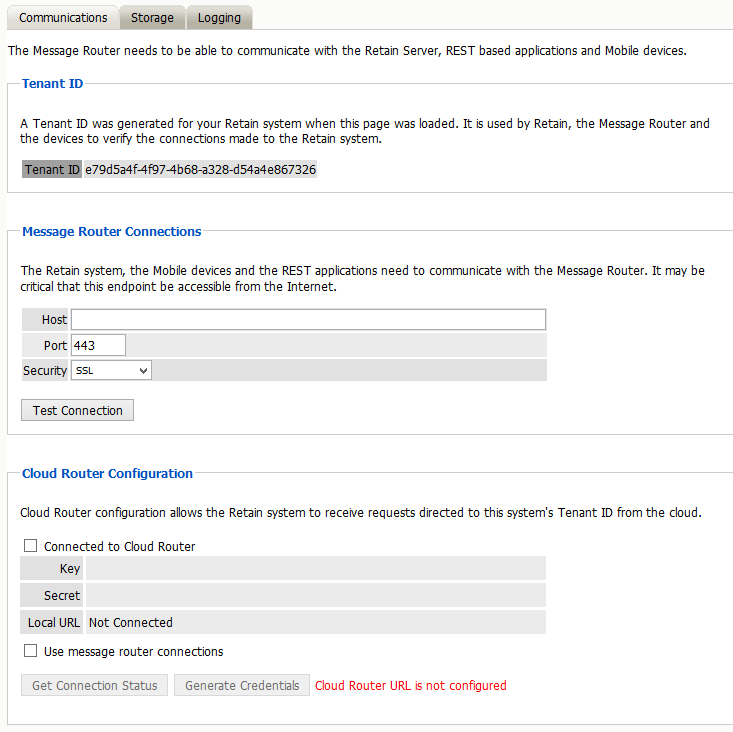This screenshot has height=732, width=733.
Task: Select the Communications tab
Action: tap(63, 18)
